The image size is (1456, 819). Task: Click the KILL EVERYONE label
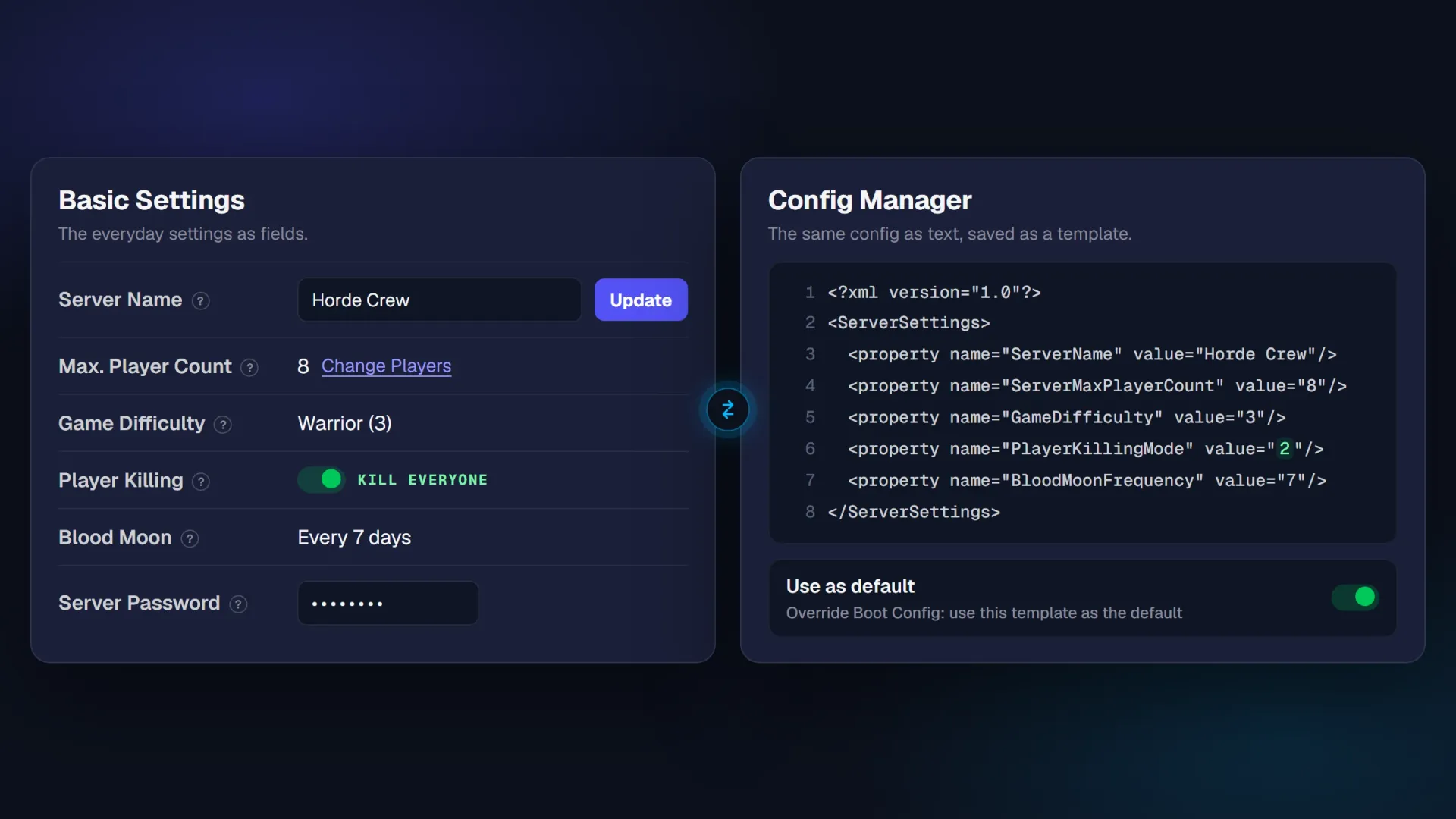422,480
